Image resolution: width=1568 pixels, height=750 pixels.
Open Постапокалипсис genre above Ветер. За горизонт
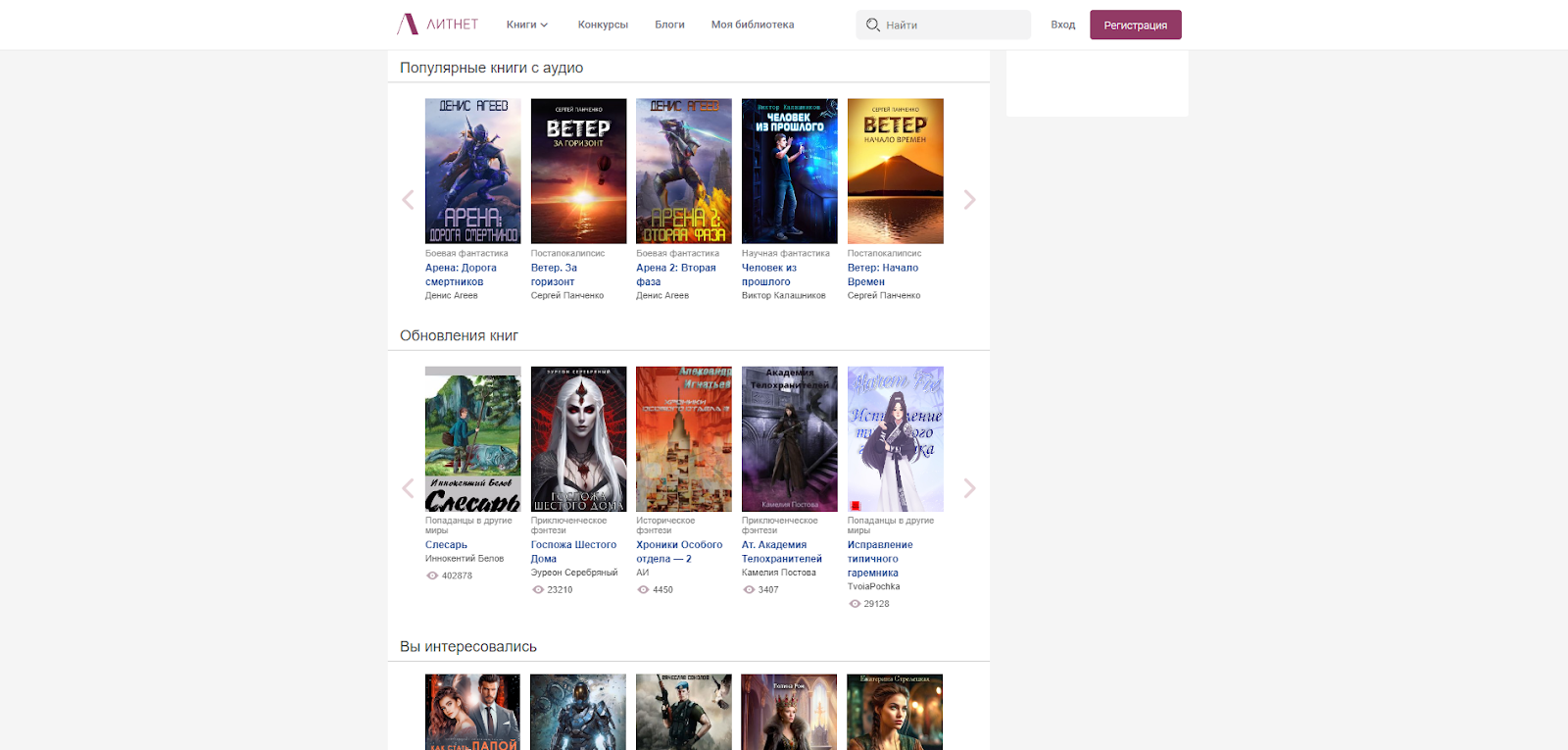pyautogui.click(x=568, y=253)
